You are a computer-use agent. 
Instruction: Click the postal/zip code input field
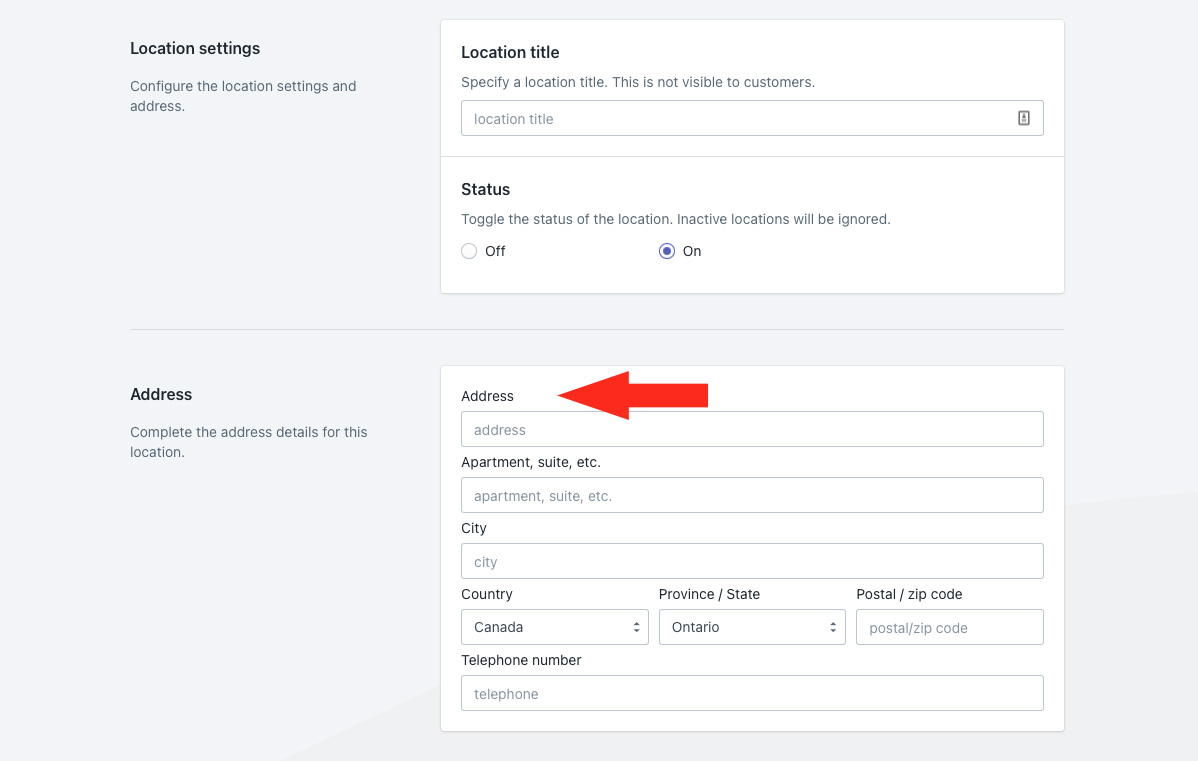point(949,627)
